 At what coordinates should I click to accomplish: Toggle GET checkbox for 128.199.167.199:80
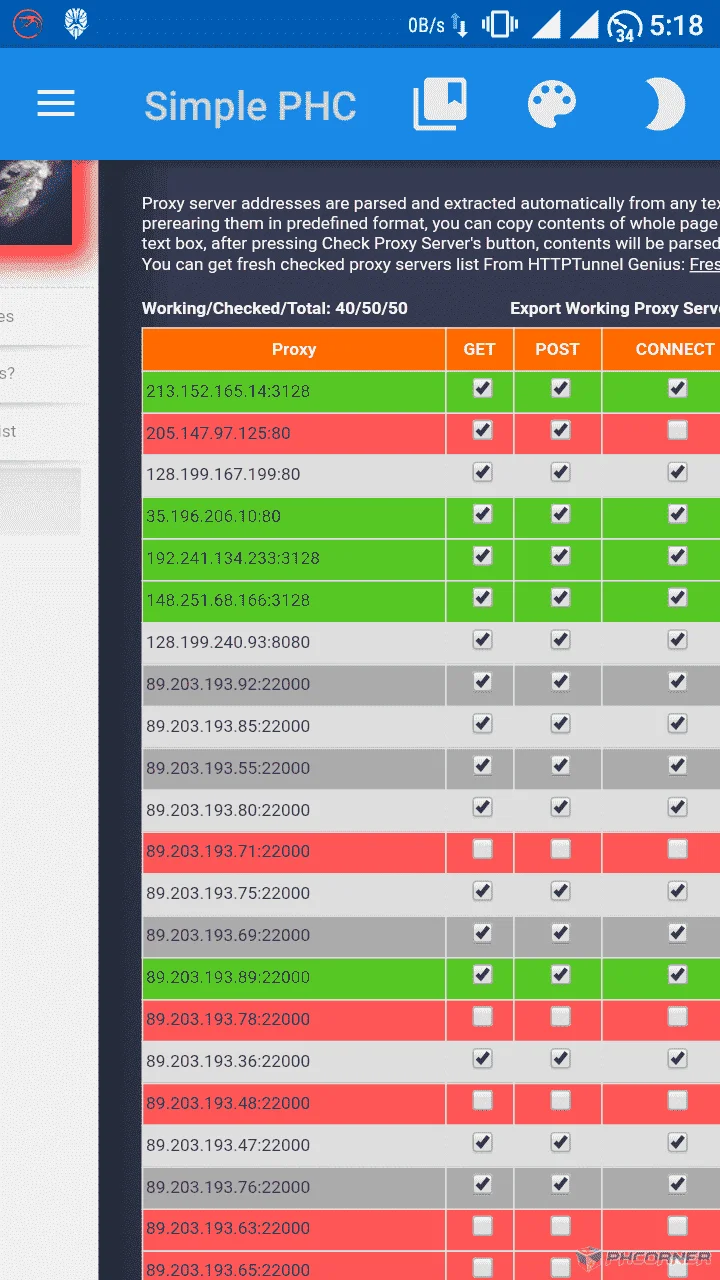pos(482,472)
